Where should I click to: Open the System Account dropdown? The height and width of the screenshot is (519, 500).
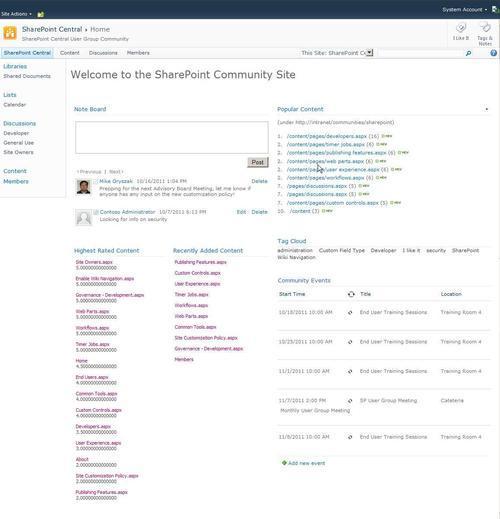click(x=464, y=10)
